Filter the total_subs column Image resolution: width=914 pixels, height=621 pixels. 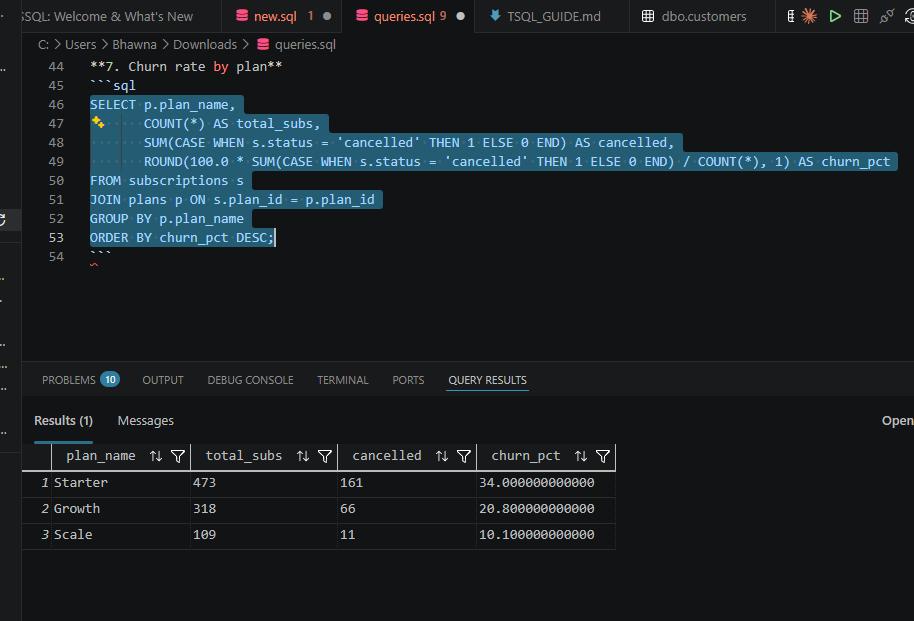click(325, 456)
